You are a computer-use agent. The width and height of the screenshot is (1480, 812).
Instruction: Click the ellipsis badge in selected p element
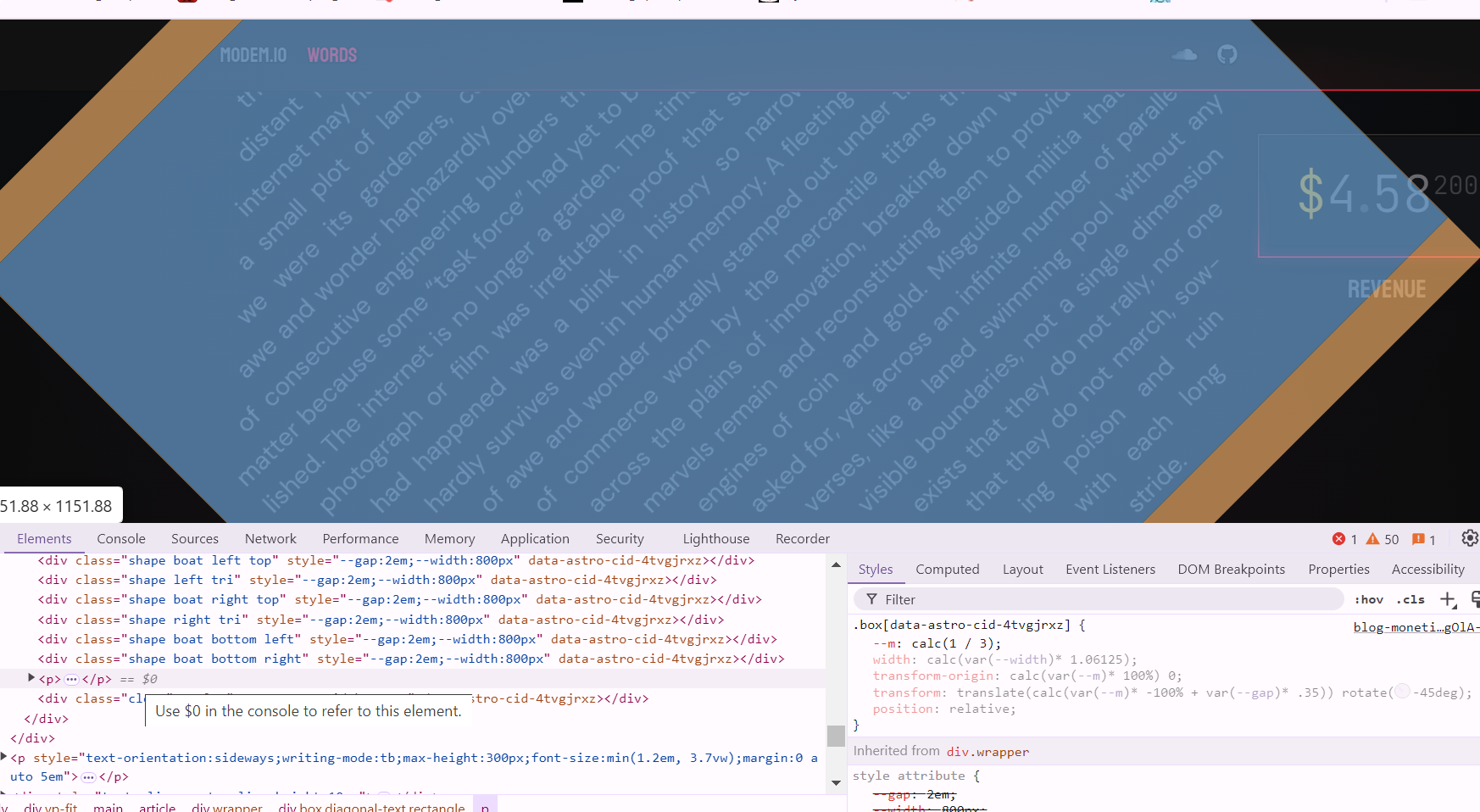(x=71, y=679)
